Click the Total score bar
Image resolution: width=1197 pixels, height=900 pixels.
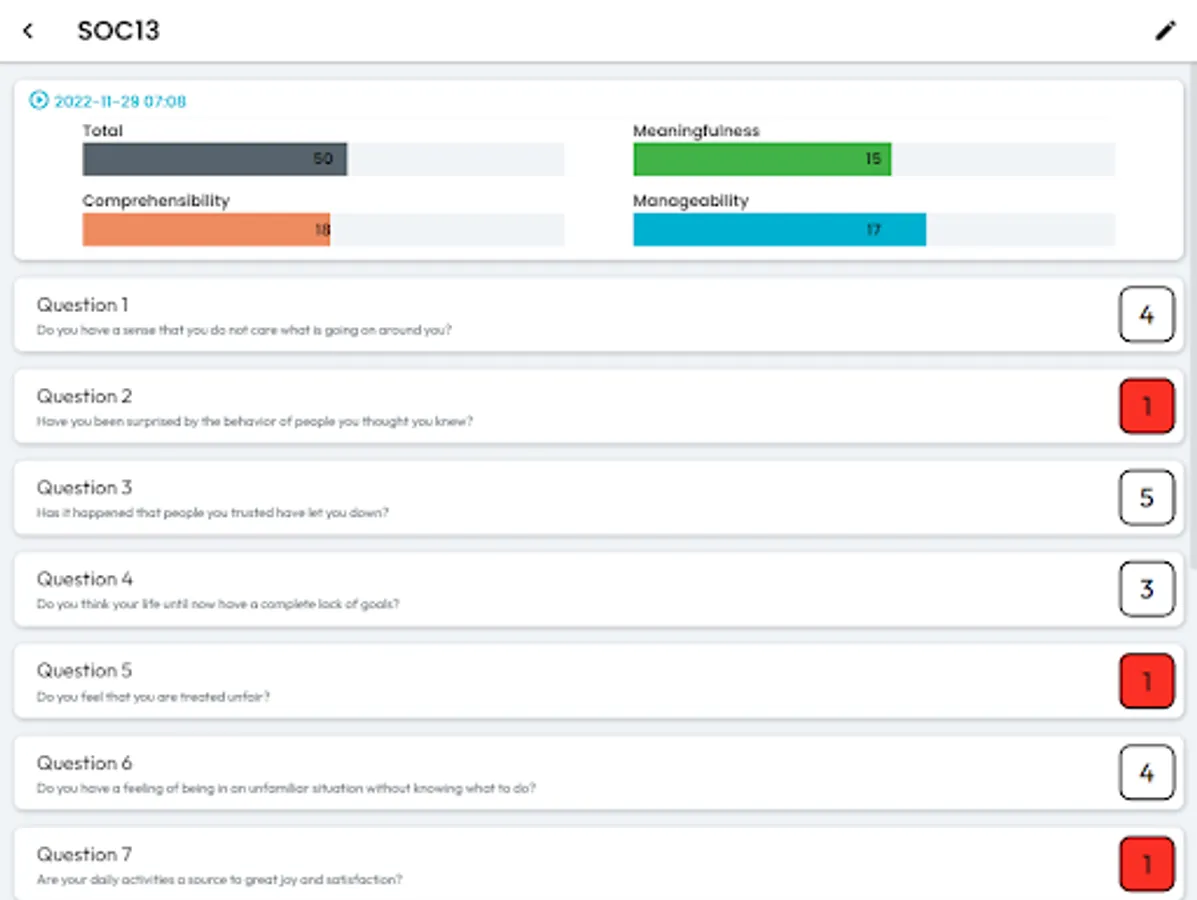(213, 158)
